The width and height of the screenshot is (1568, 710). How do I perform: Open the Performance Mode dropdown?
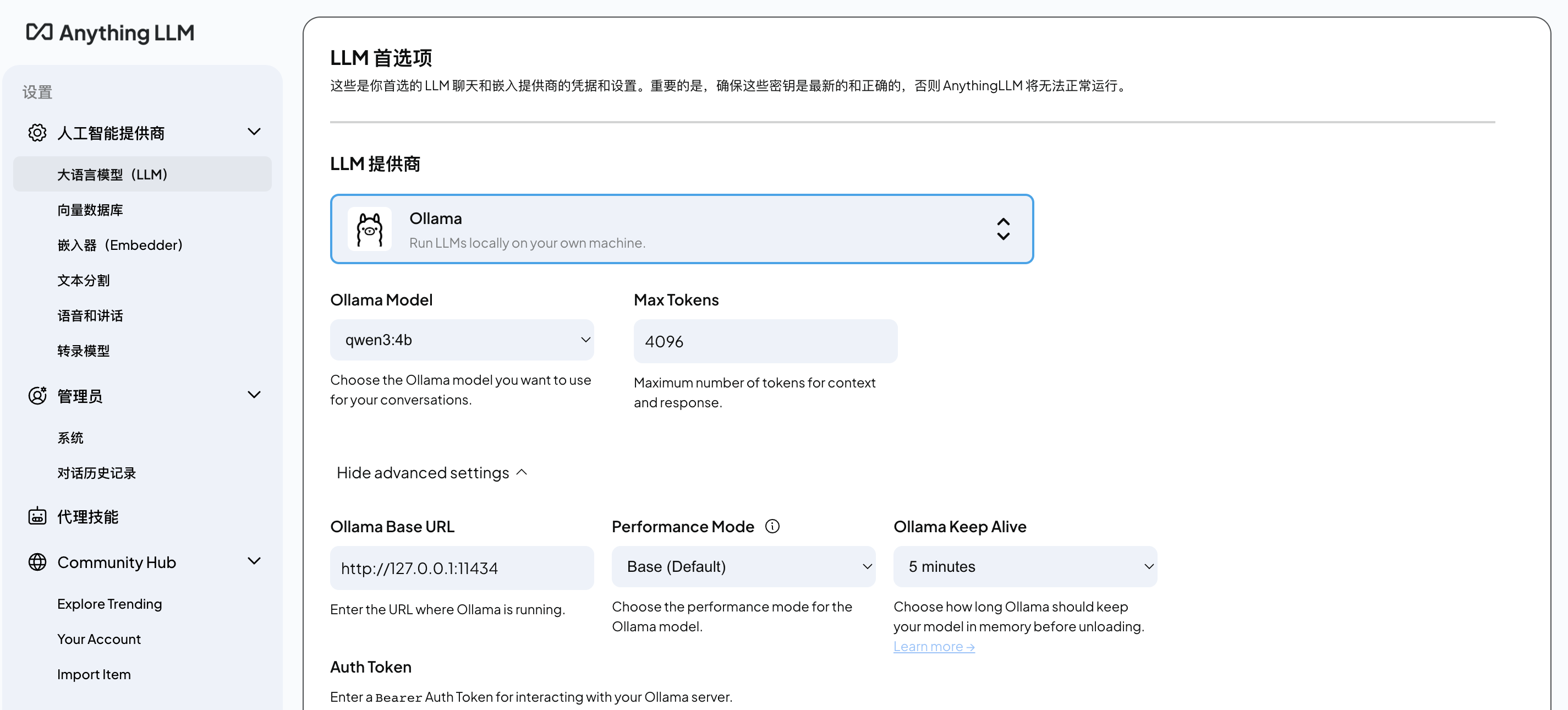(x=743, y=566)
